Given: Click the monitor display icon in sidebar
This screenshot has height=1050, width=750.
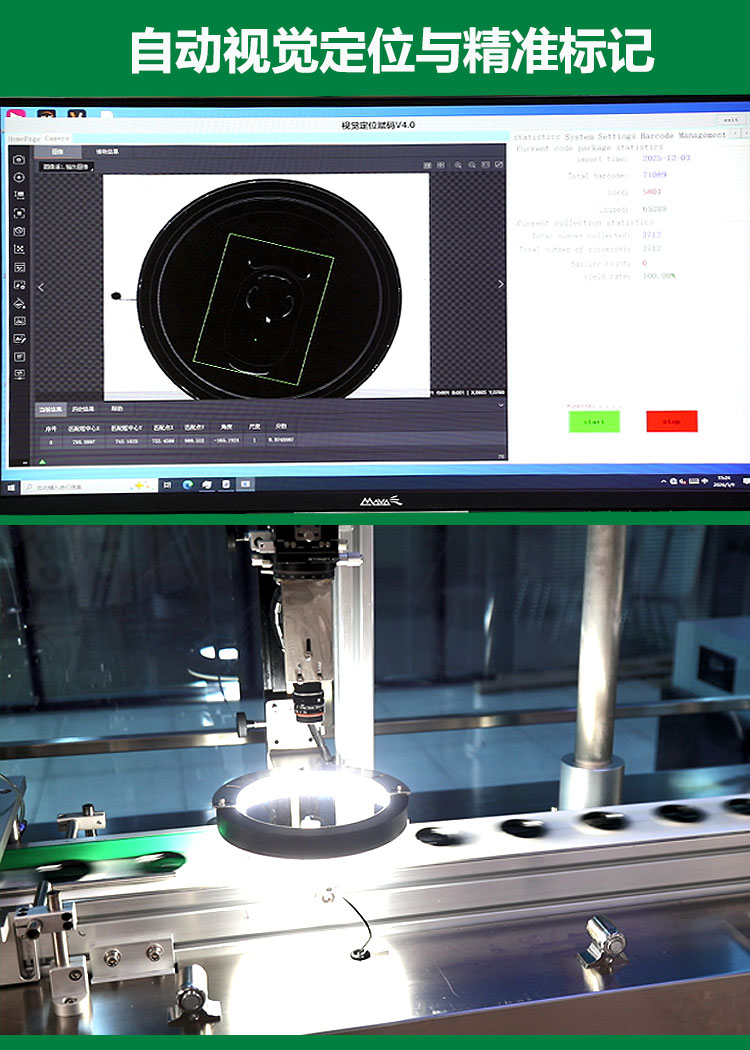Looking at the screenshot, I should pos(19,374).
